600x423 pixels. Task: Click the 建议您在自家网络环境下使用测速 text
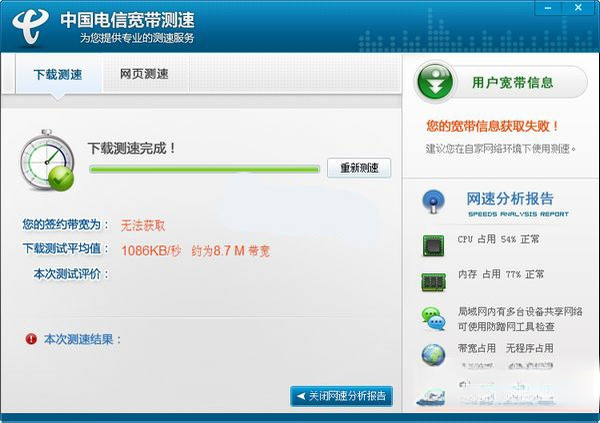(501, 149)
